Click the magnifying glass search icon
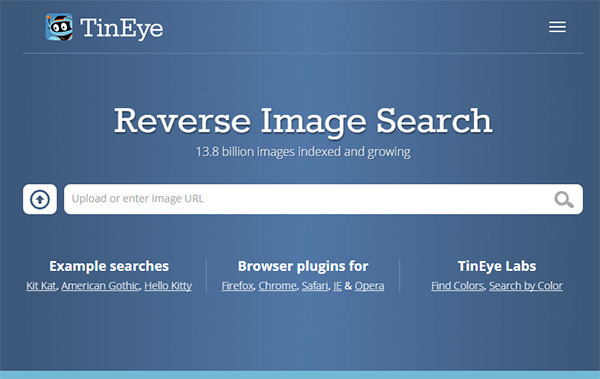Viewport: 600px width, 379px height. coord(564,199)
